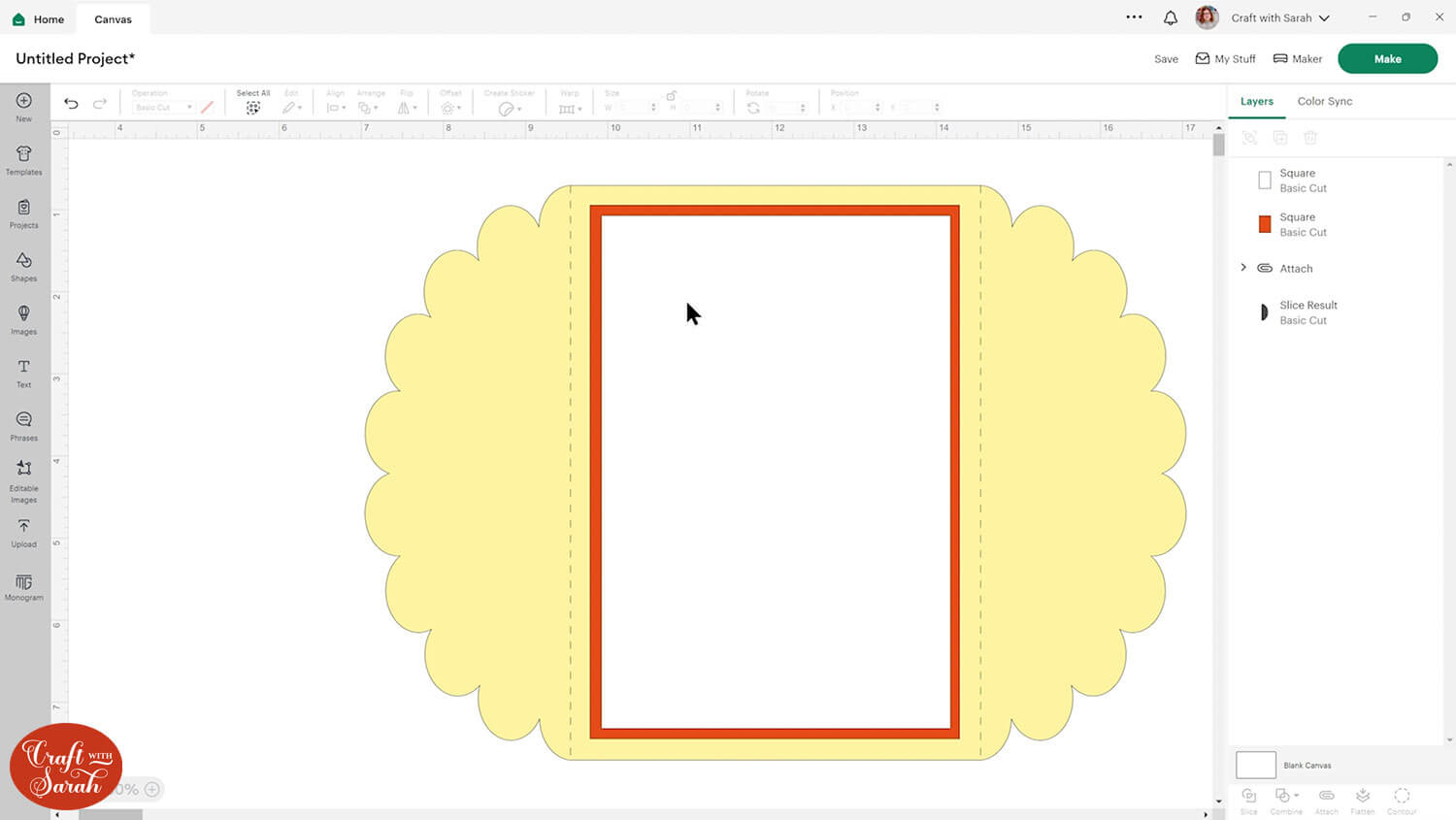Click the Attach tool at panel bottom
The height and width of the screenshot is (820, 1456).
tap(1326, 800)
